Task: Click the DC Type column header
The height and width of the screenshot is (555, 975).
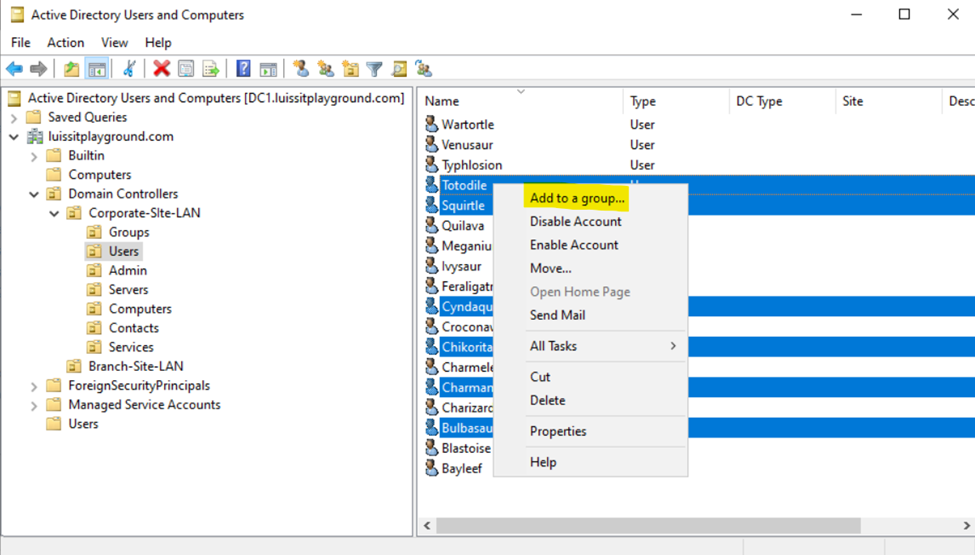Action: (782, 101)
